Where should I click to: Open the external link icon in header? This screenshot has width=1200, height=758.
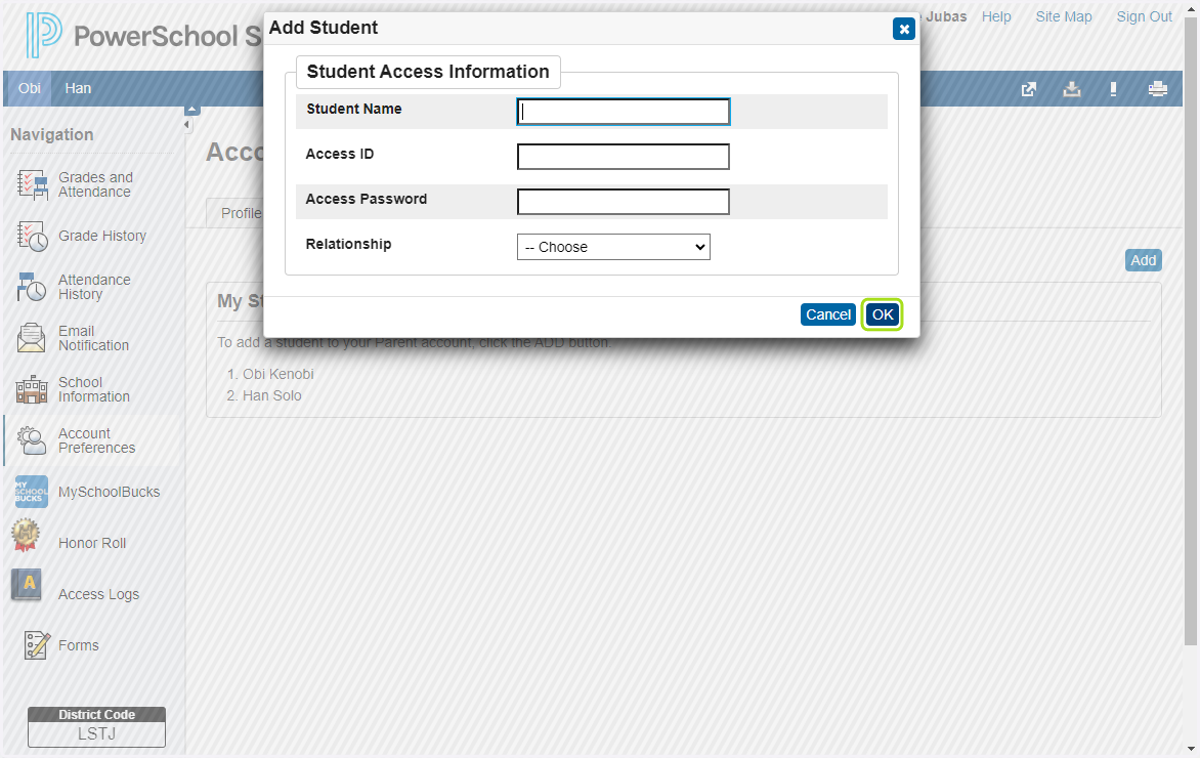[x=1028, y=89]
